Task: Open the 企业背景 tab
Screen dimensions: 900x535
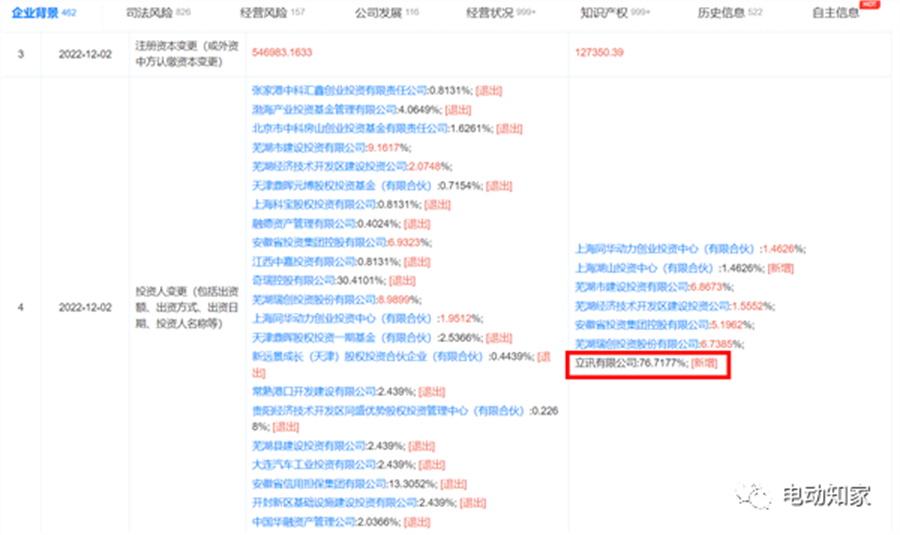Action: click(x=44, y=12)
